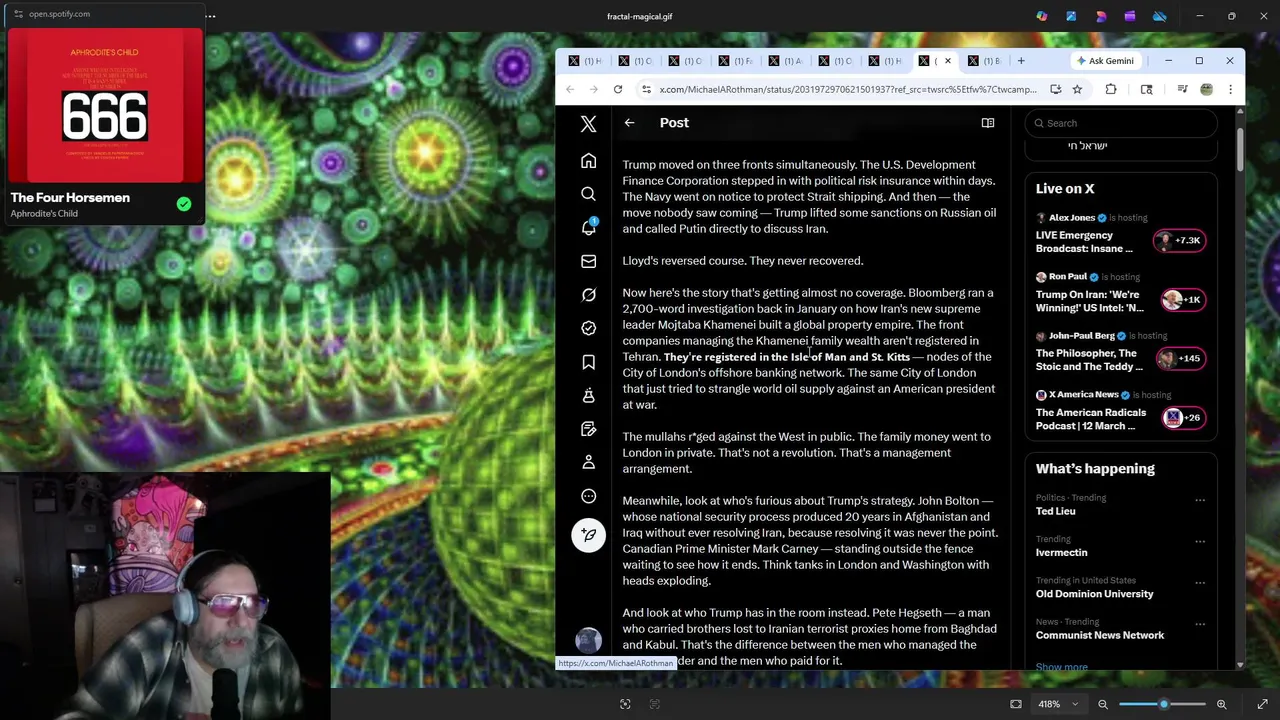
Task: Open browser Extensions puzzle icon
Action: click(1111, 89)
